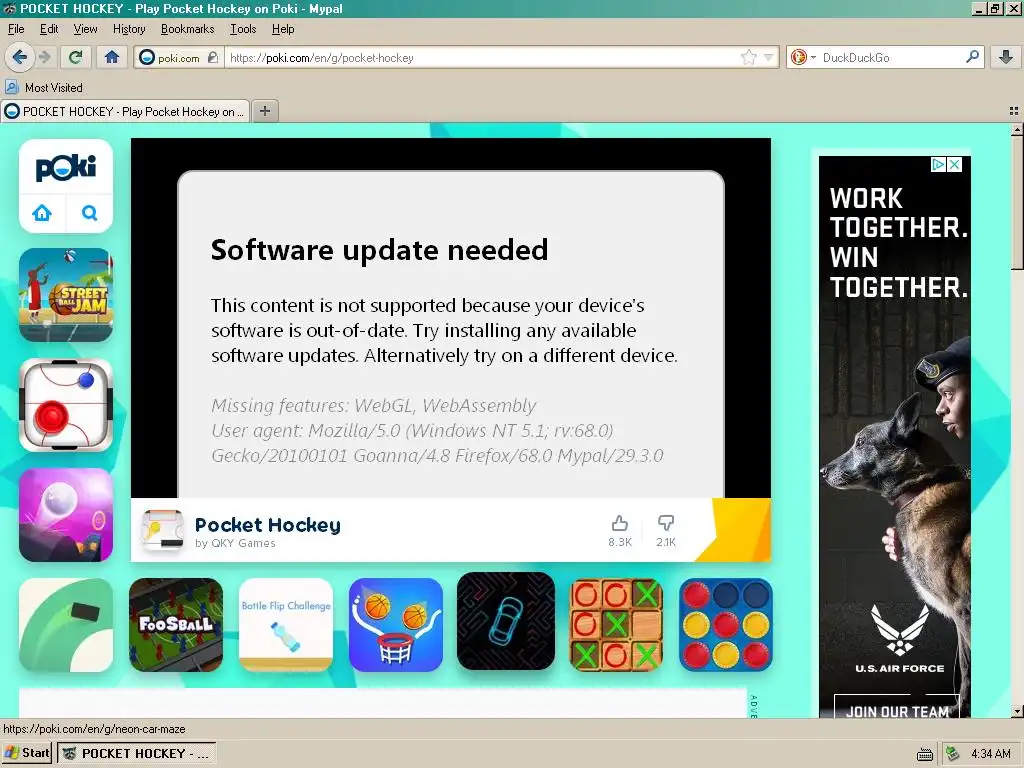
Task: Open the File menu
Action: click(16, 29)
